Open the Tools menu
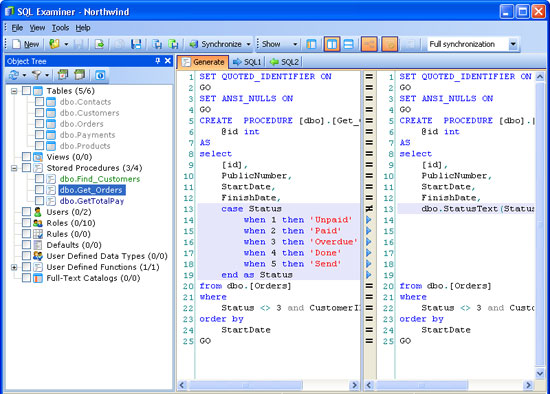The width and height of the screenshot is (550, 394). (x=60, y=28)
